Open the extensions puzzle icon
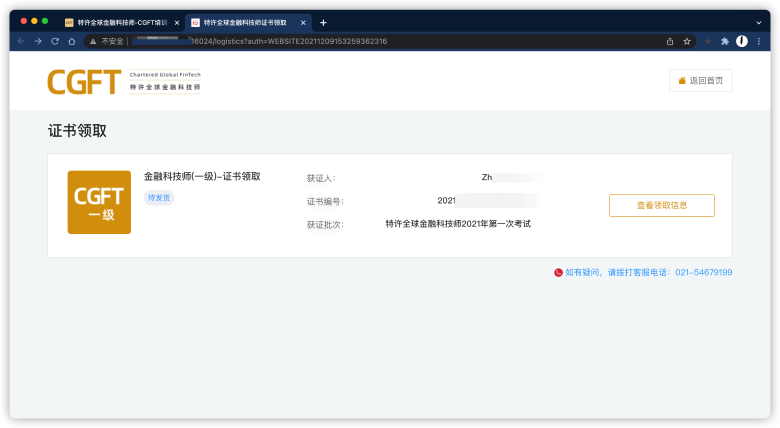 [725, 41]
